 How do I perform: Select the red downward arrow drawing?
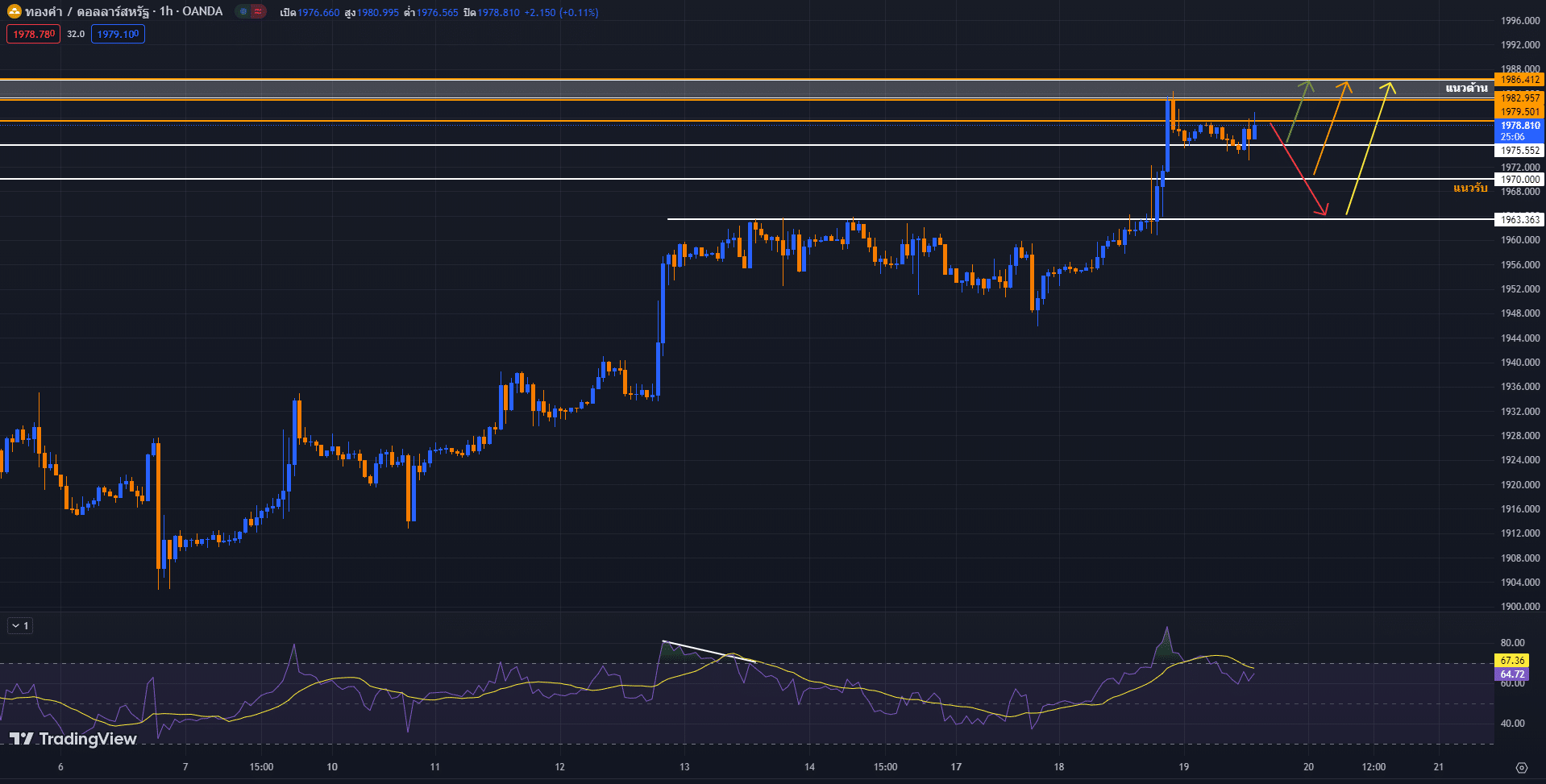coord(1299,171)
